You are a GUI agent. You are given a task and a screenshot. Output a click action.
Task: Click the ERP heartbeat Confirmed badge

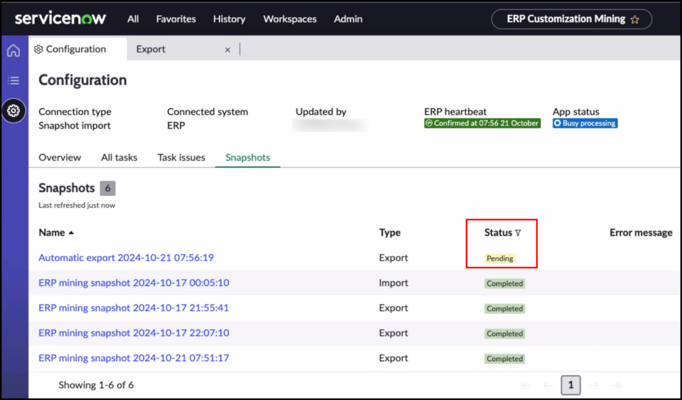tap(482, 123)
